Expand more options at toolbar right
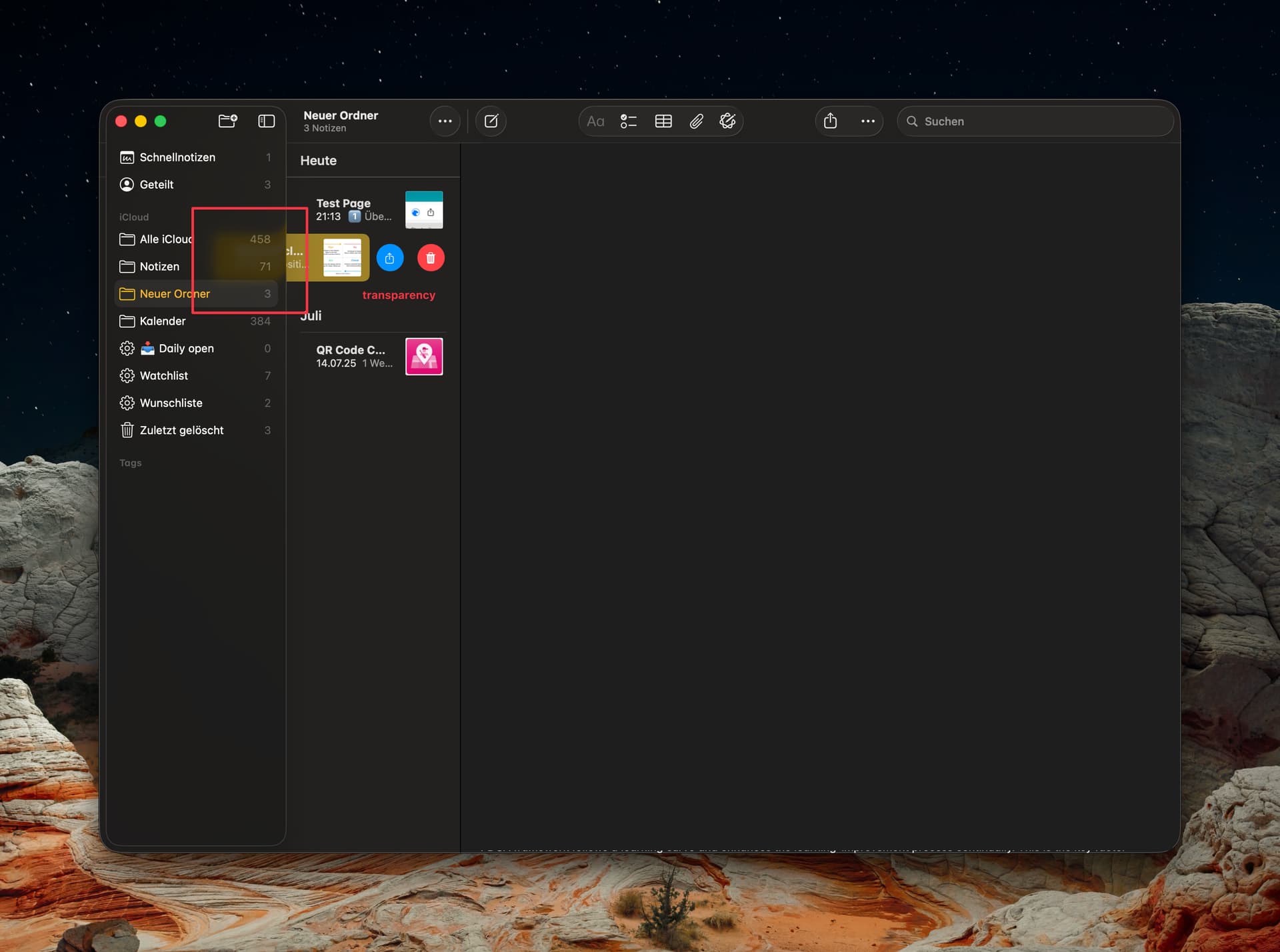 [x=867, y=121]
